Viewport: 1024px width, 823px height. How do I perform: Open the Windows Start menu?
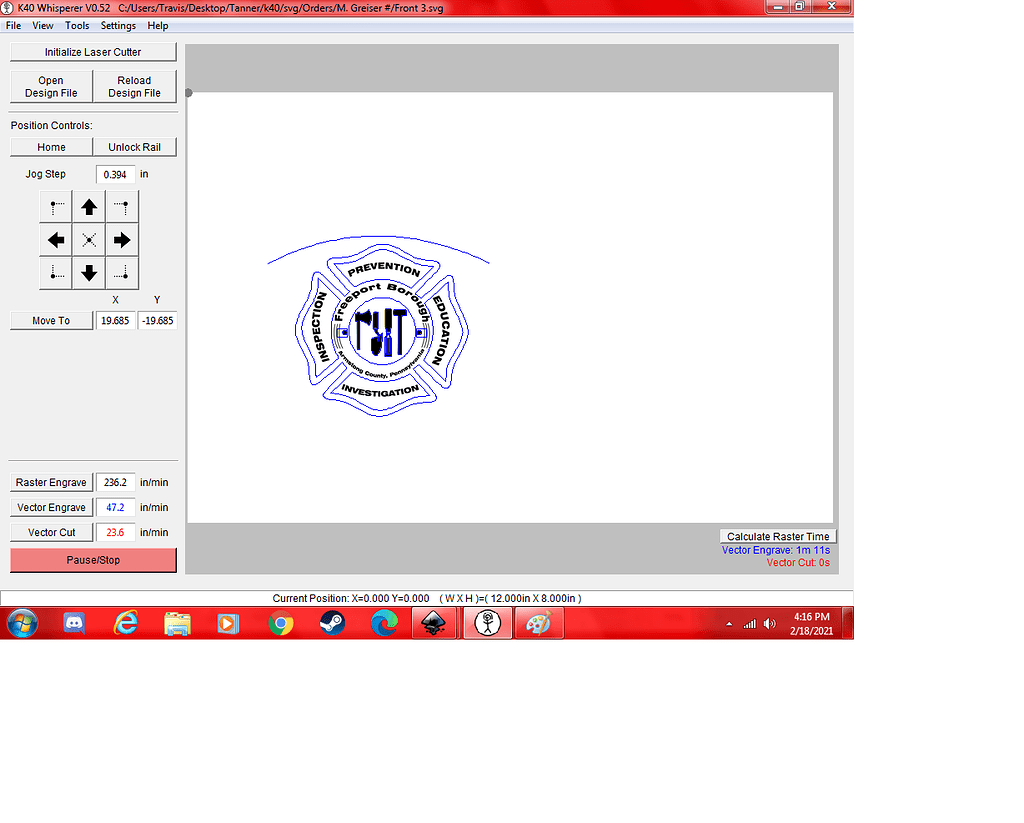click(23, 623)
